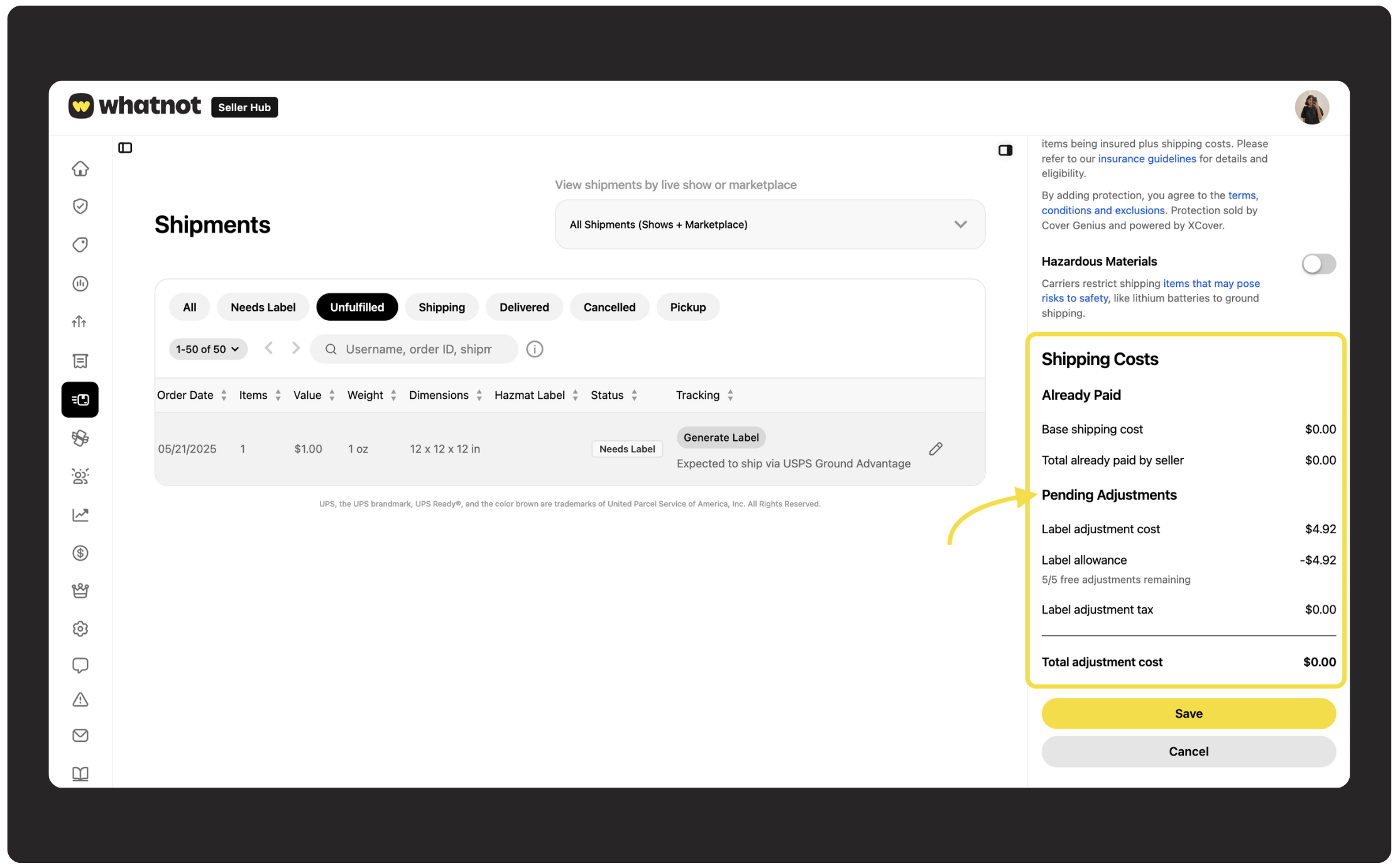
Task: Click the username or order ID search field
Action: pos(418,349)
